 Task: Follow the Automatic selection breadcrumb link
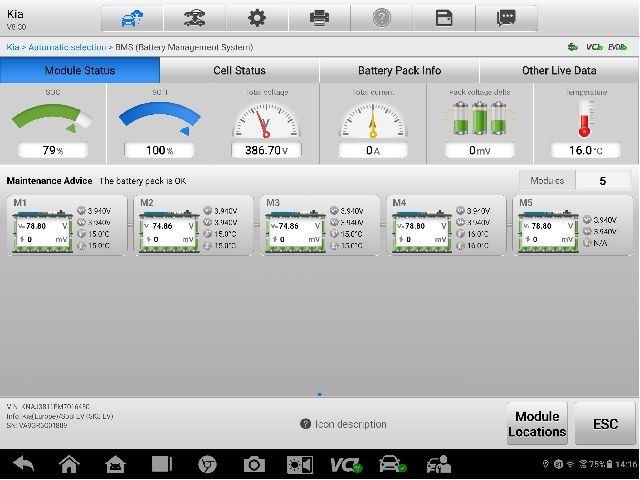(x=67, y=47)
